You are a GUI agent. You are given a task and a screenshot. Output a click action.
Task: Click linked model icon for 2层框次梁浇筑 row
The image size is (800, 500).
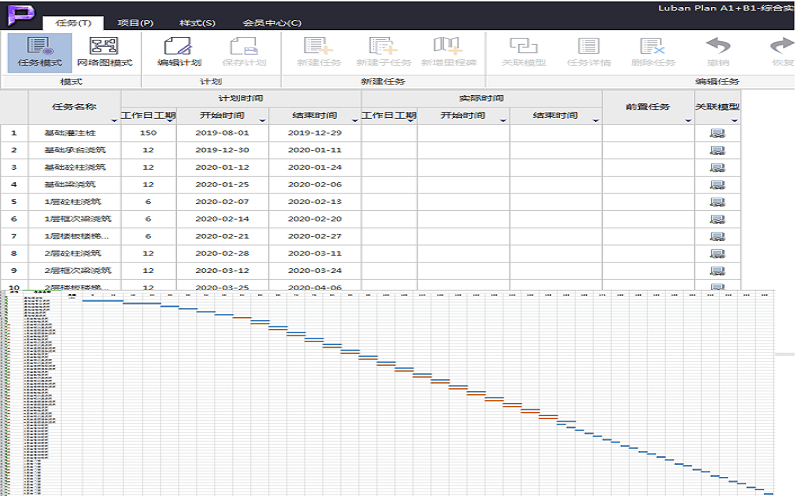pos(717,271)
